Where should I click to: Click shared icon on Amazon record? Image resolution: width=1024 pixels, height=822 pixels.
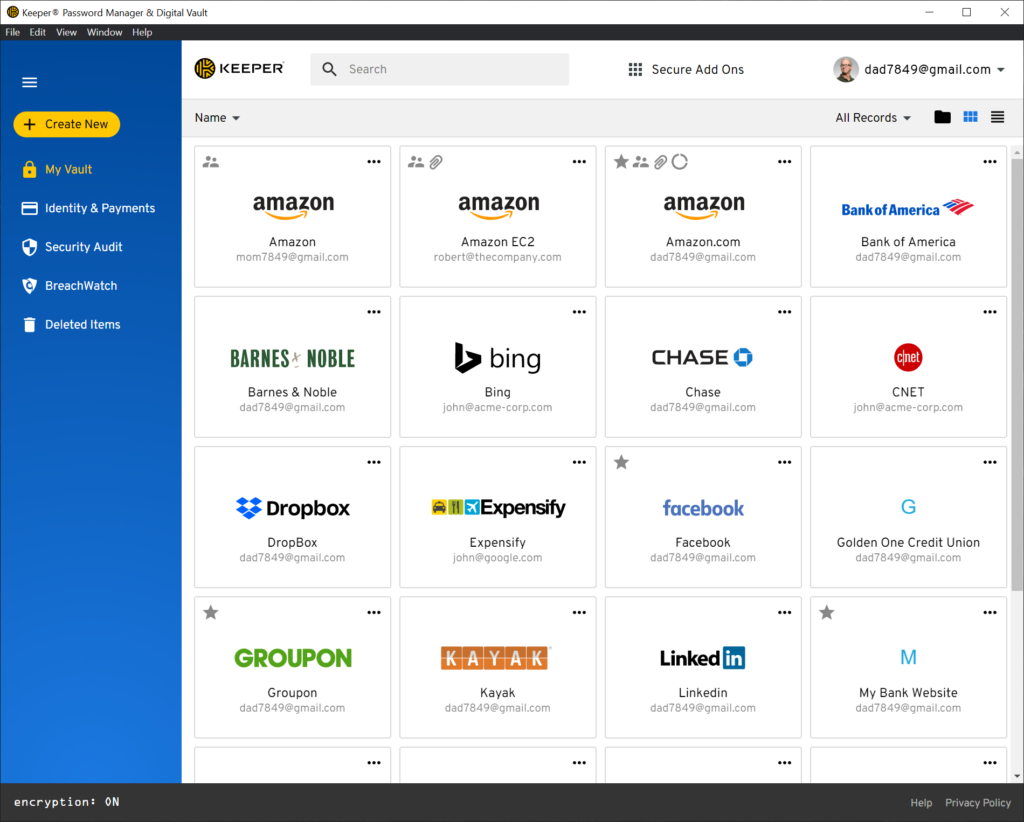210,162
